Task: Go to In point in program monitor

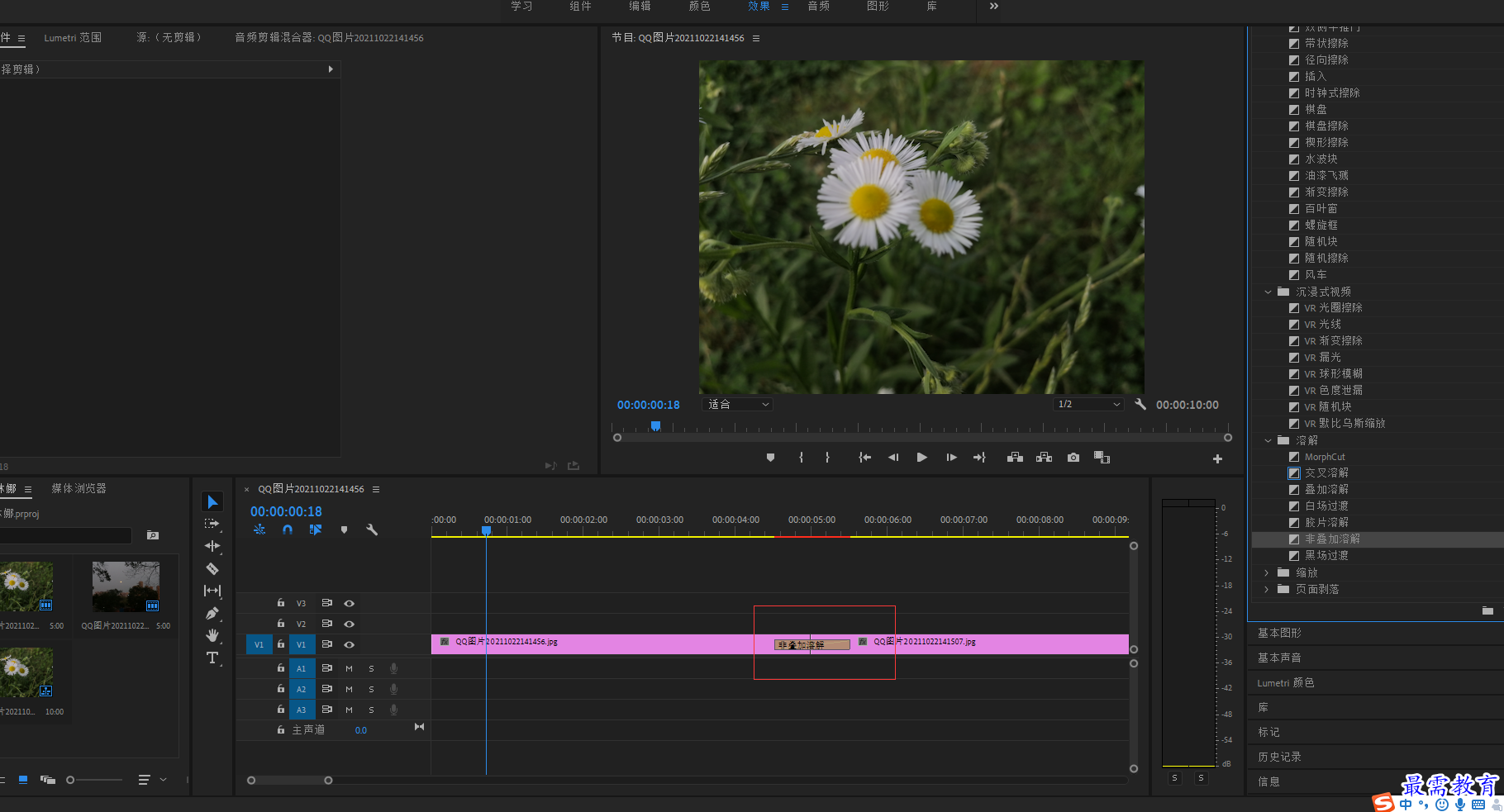Action: (864, 458)
